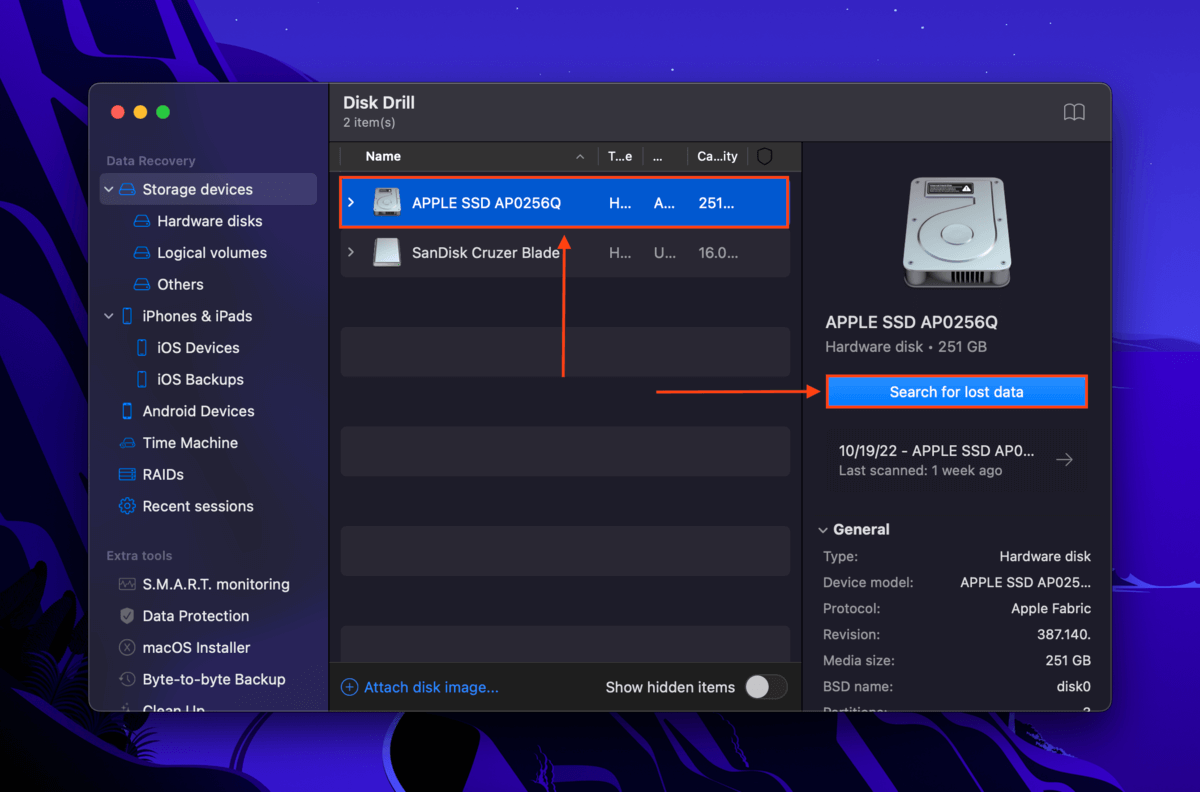Click the APPLE SSD drive icon in list
The image size is (1200, 792).
387,202
